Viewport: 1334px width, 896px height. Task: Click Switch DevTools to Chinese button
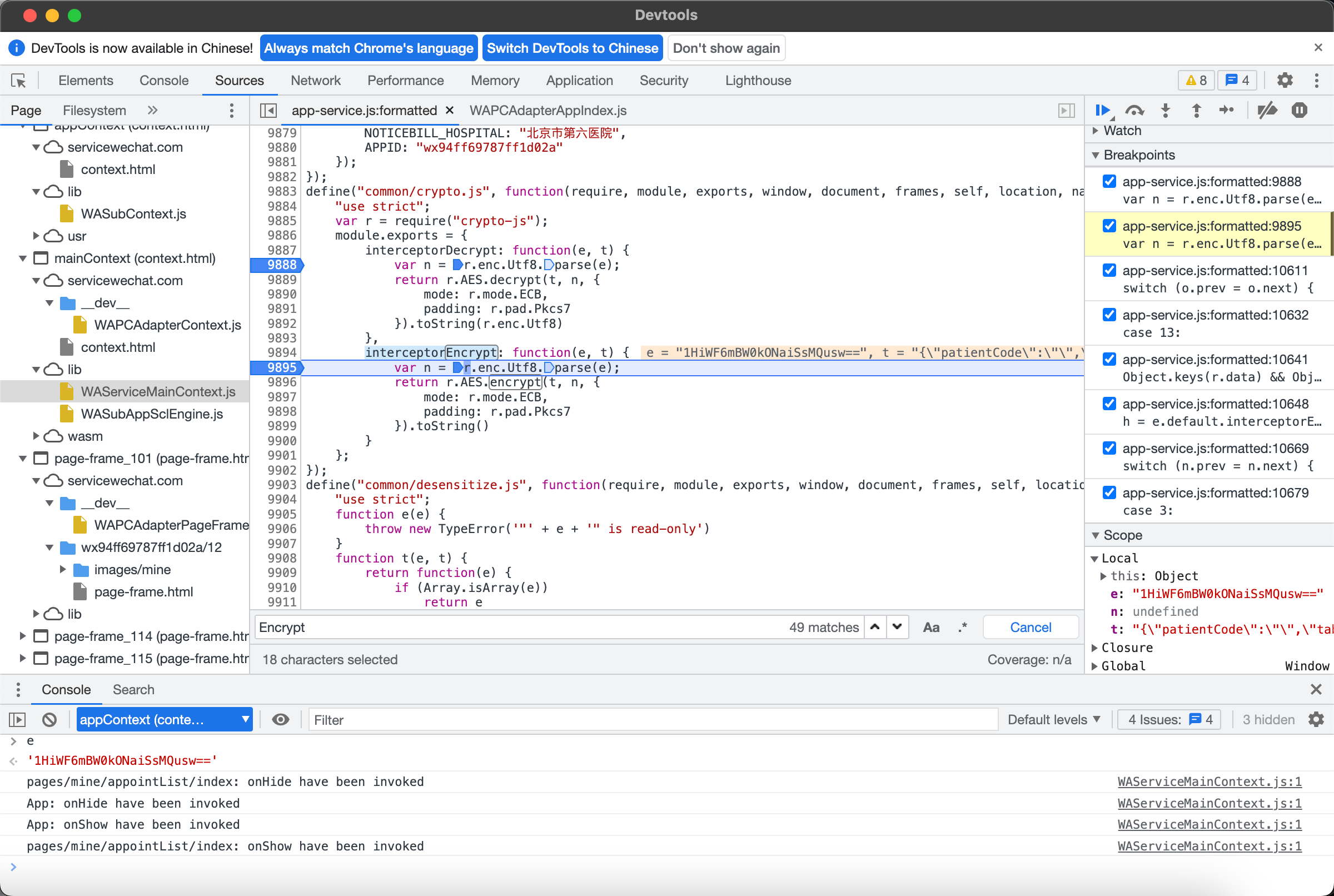point(572,48)
